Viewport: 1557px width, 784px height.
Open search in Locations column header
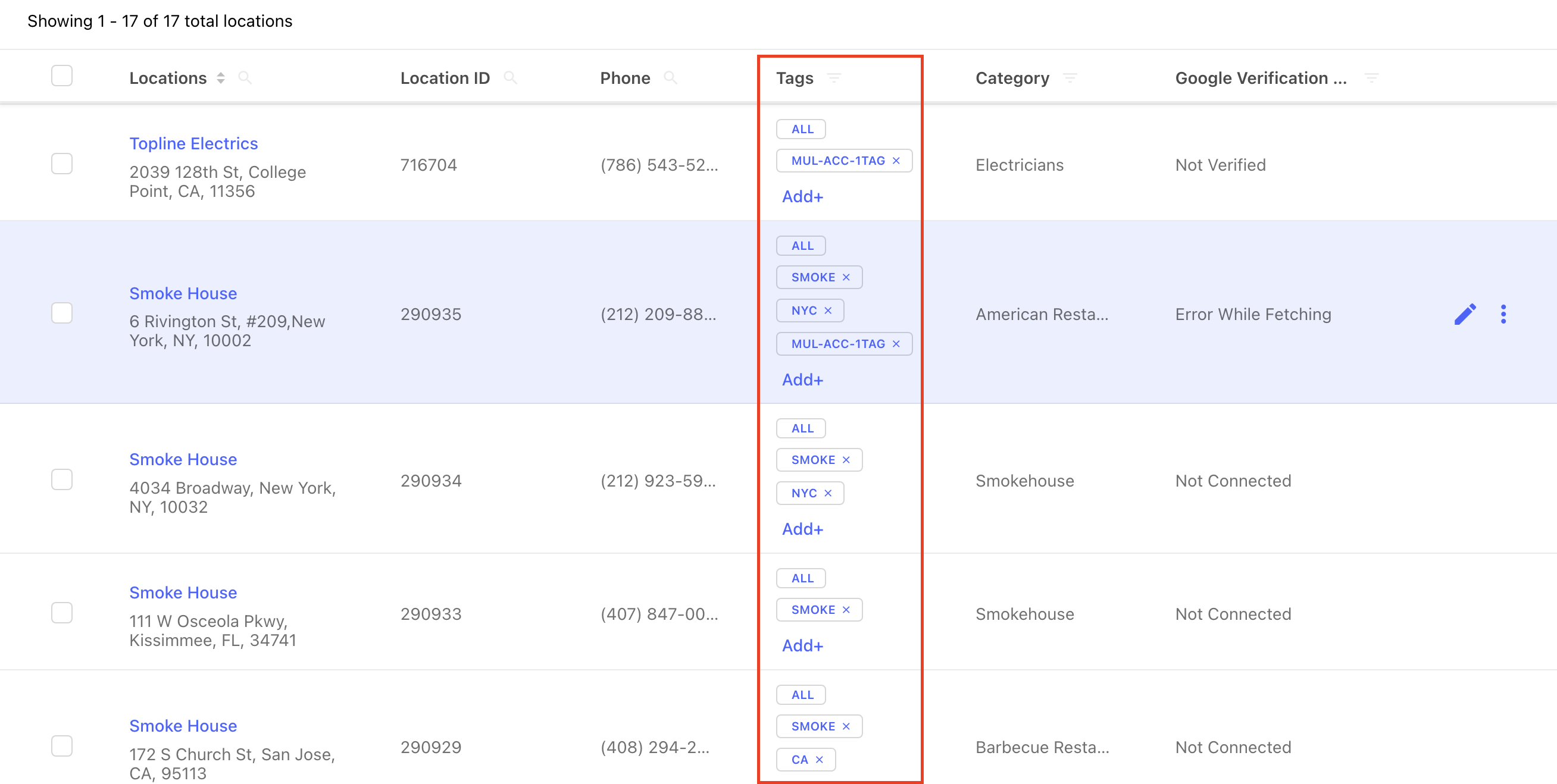coord(245,78)
